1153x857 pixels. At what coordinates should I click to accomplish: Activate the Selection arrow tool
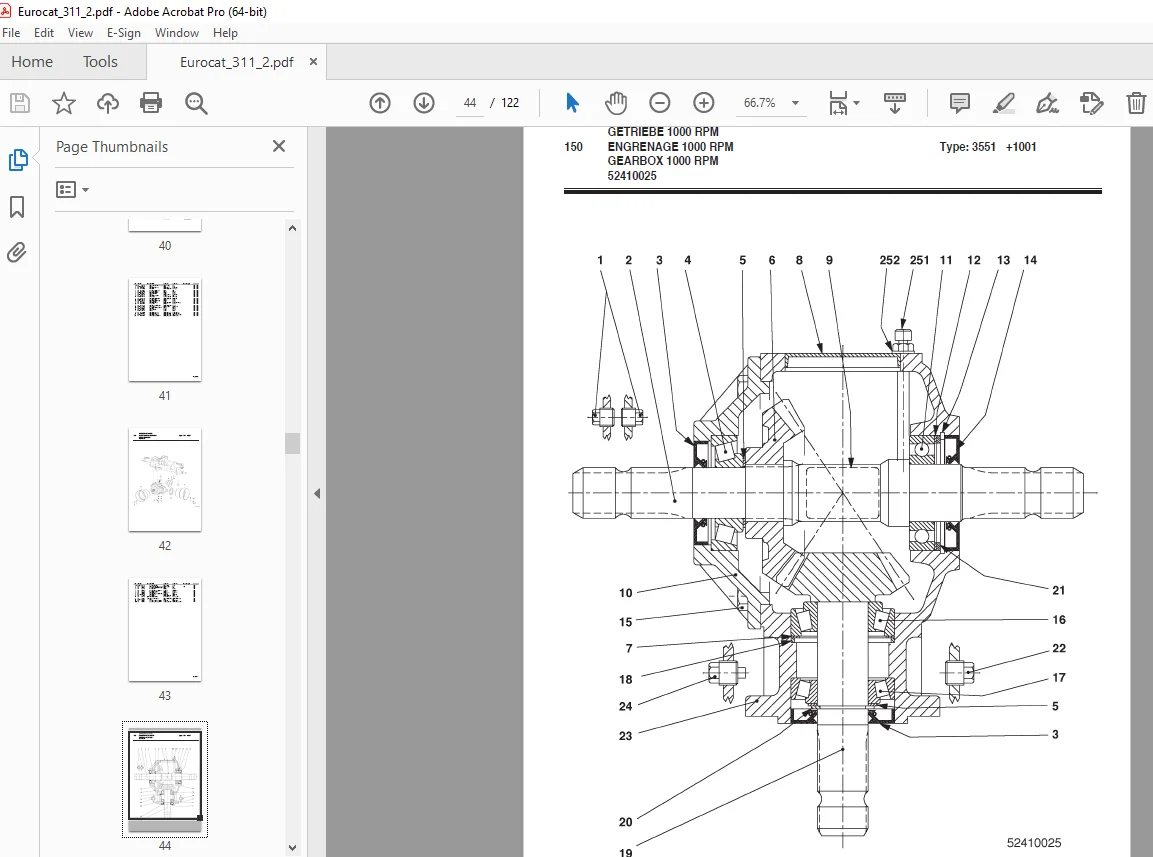[573, 103]
